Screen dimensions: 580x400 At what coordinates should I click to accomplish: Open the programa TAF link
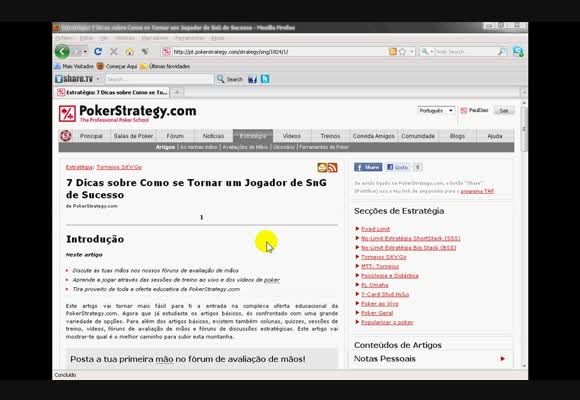pos(477,191)
